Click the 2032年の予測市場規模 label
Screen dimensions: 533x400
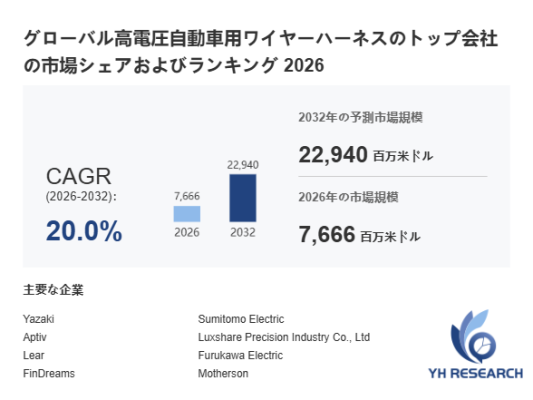click(360, 117)
